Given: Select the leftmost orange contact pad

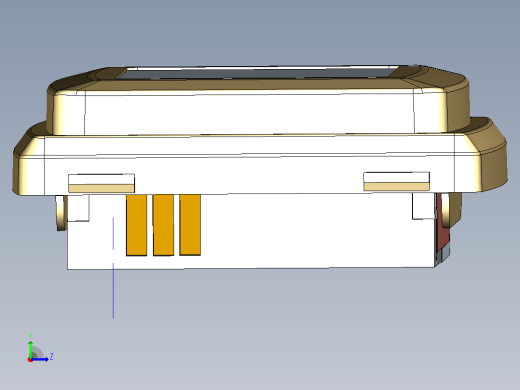Looking at the screenshot, I should tap(136, 225).
